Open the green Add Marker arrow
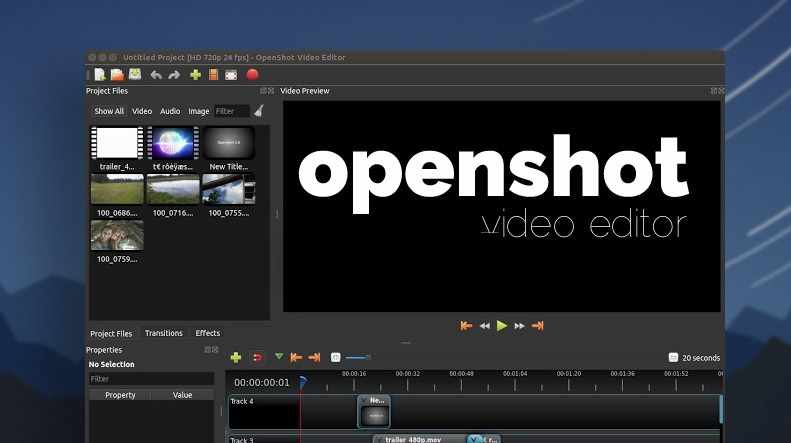Image resolution: width=791 pixels, height=443 pixels. [279, 356]
